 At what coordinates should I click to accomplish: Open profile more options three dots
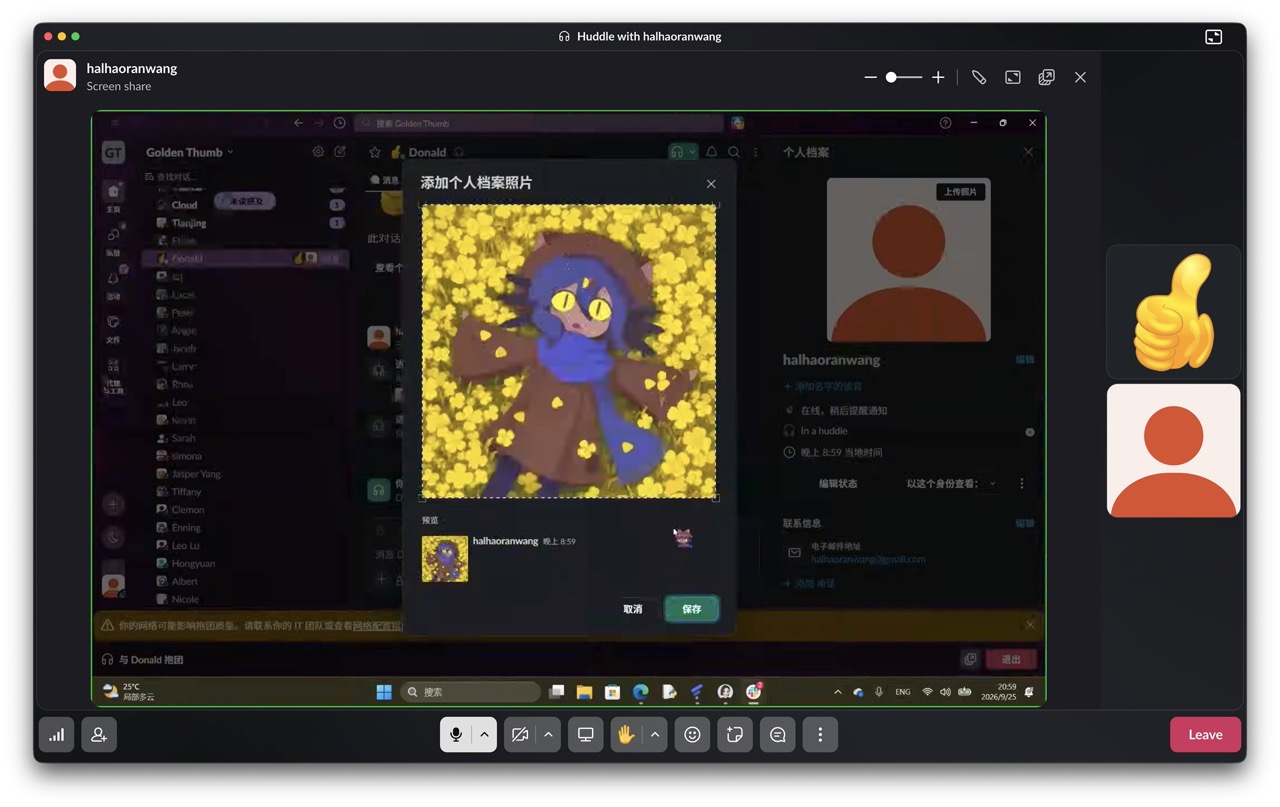1022,483
